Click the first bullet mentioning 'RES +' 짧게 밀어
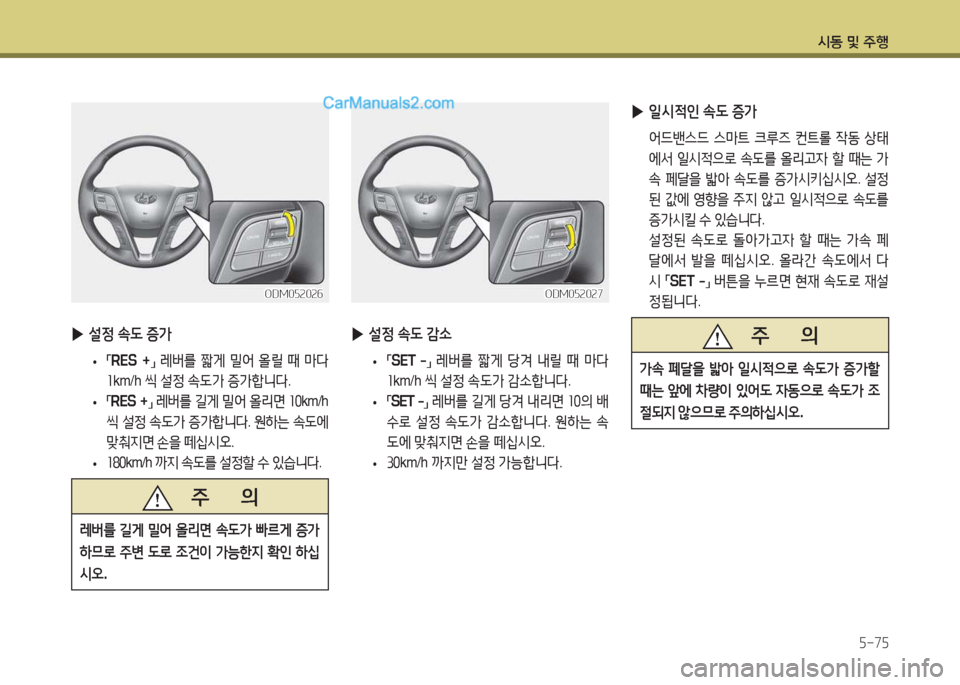 tap(217, 370)
